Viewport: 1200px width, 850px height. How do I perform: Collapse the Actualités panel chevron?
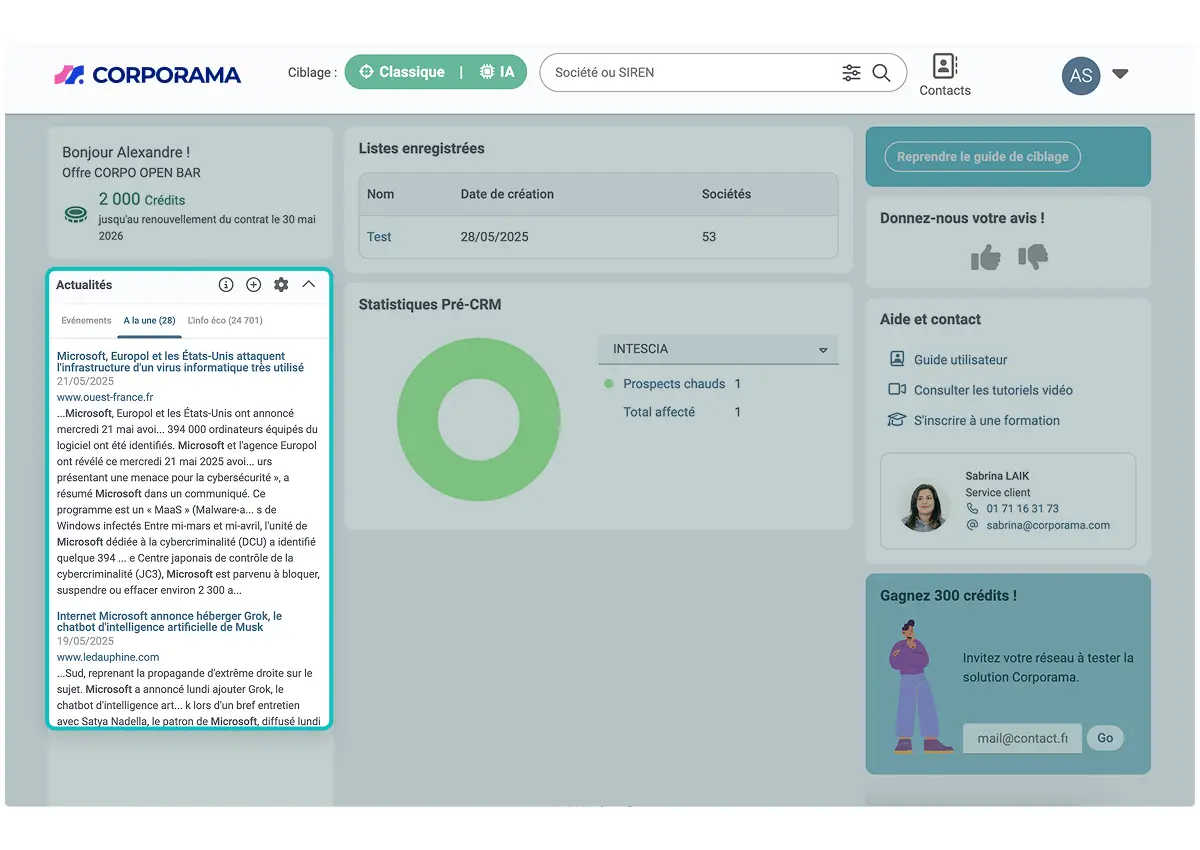point(309,285)
